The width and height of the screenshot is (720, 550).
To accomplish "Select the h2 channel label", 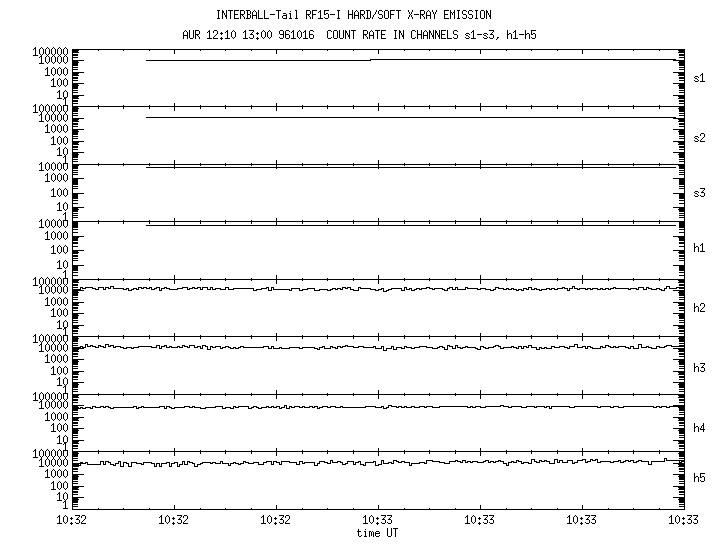I will coord(699,308).
